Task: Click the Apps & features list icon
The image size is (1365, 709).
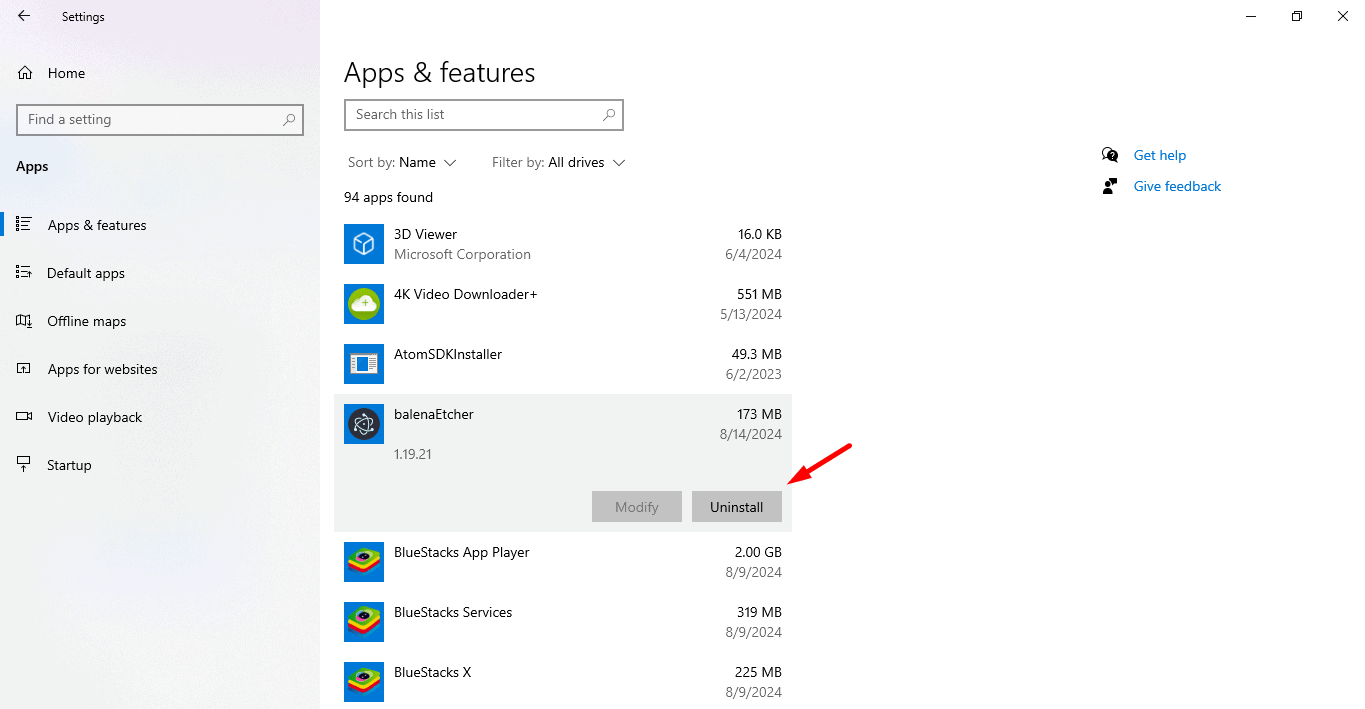Action: [25, 224]
